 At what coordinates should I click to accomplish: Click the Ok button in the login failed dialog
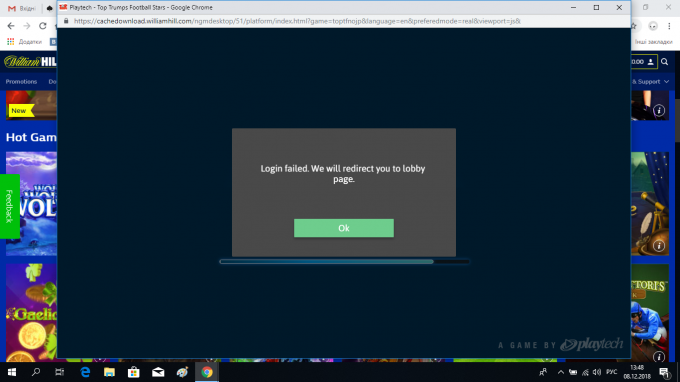click(343, 228)
